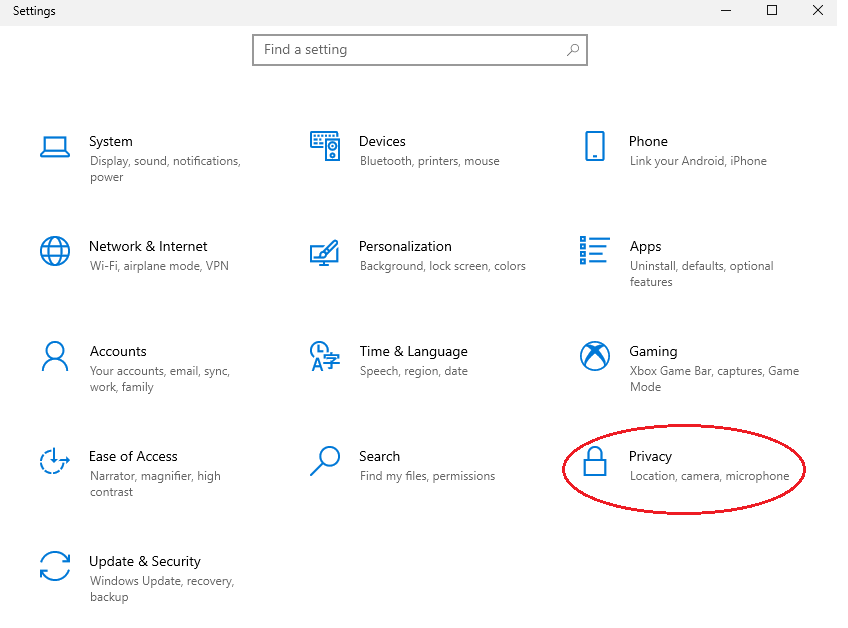
Task: Click the Devices keyboard and speaker icon
Action: click(x=324, y=146)
